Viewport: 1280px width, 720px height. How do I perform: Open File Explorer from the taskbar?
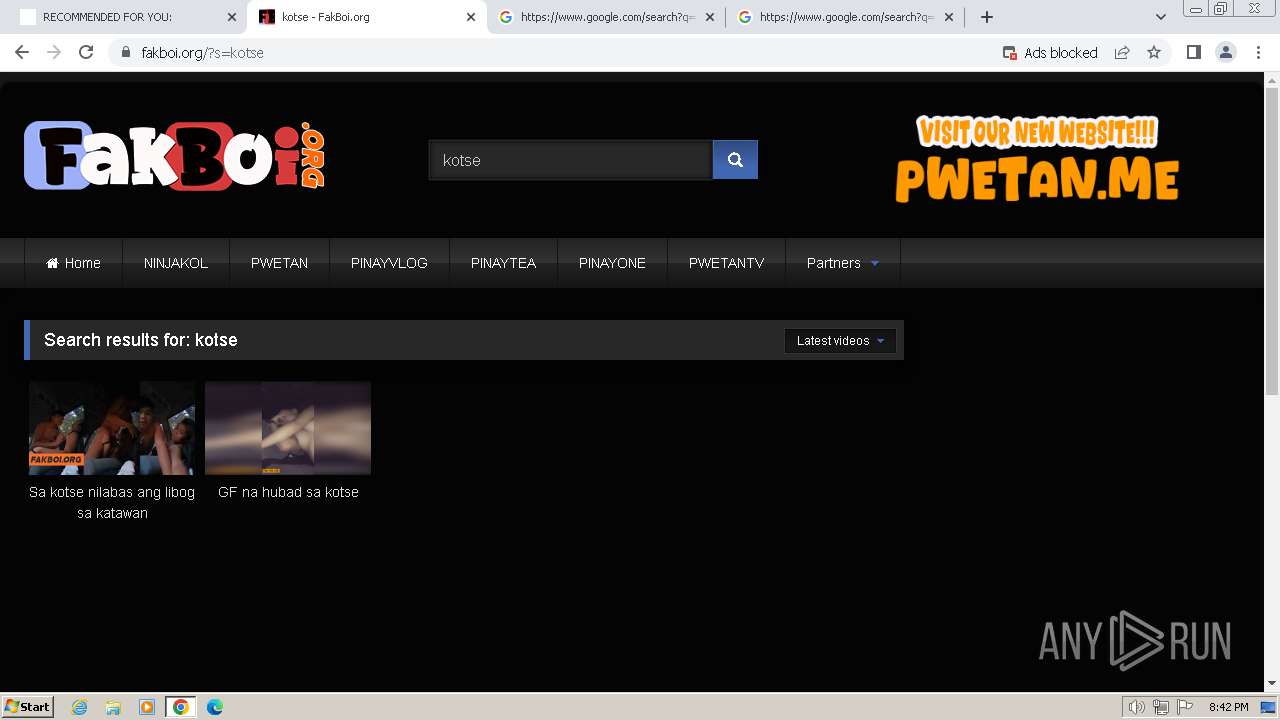click(113, 707)
